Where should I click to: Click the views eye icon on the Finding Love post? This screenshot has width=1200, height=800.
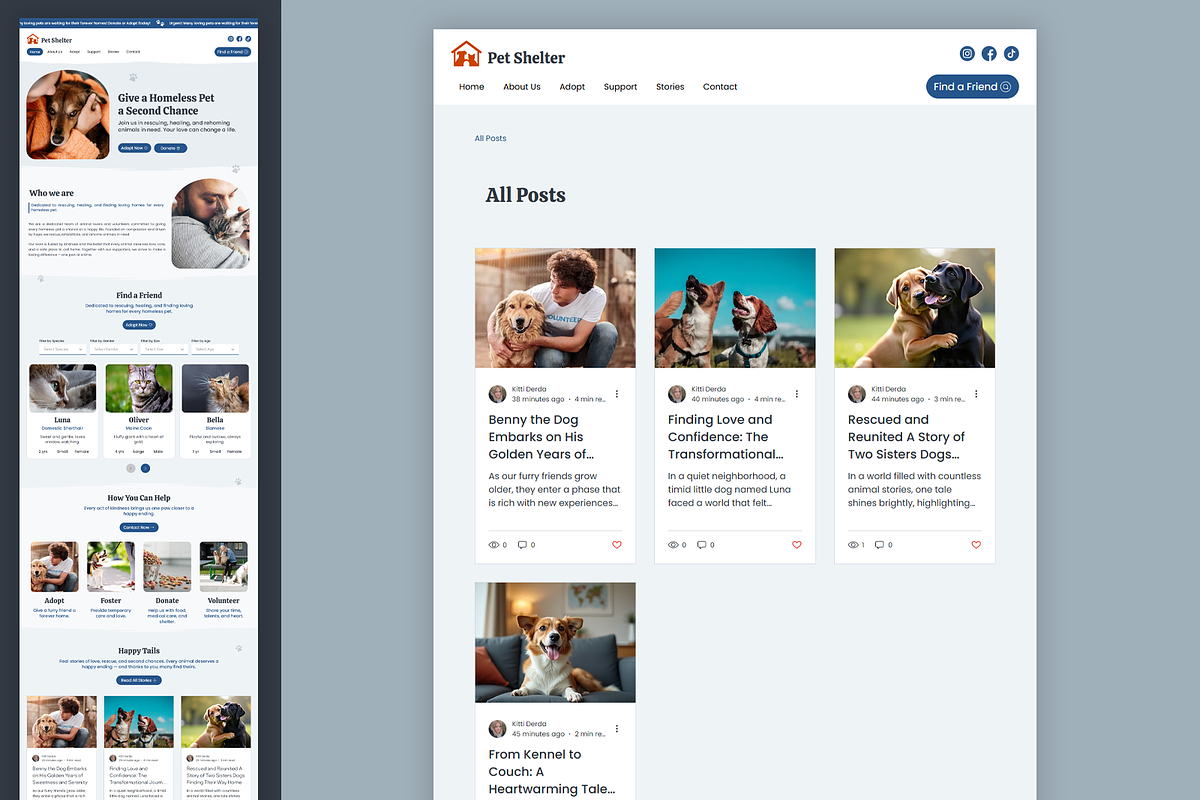pyautogui.click(x=673, y=545)
